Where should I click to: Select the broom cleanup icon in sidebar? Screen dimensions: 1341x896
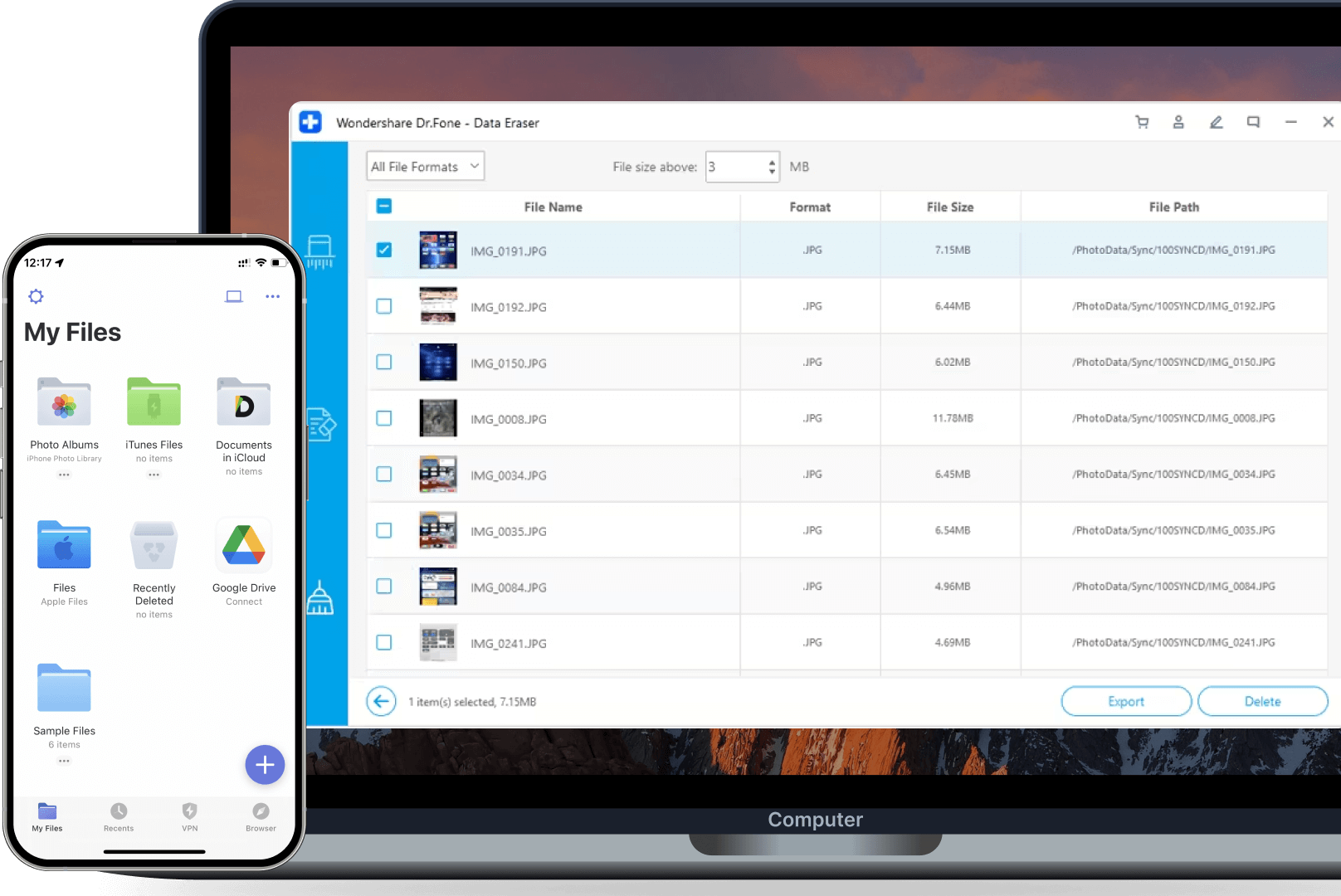(320, 597)
